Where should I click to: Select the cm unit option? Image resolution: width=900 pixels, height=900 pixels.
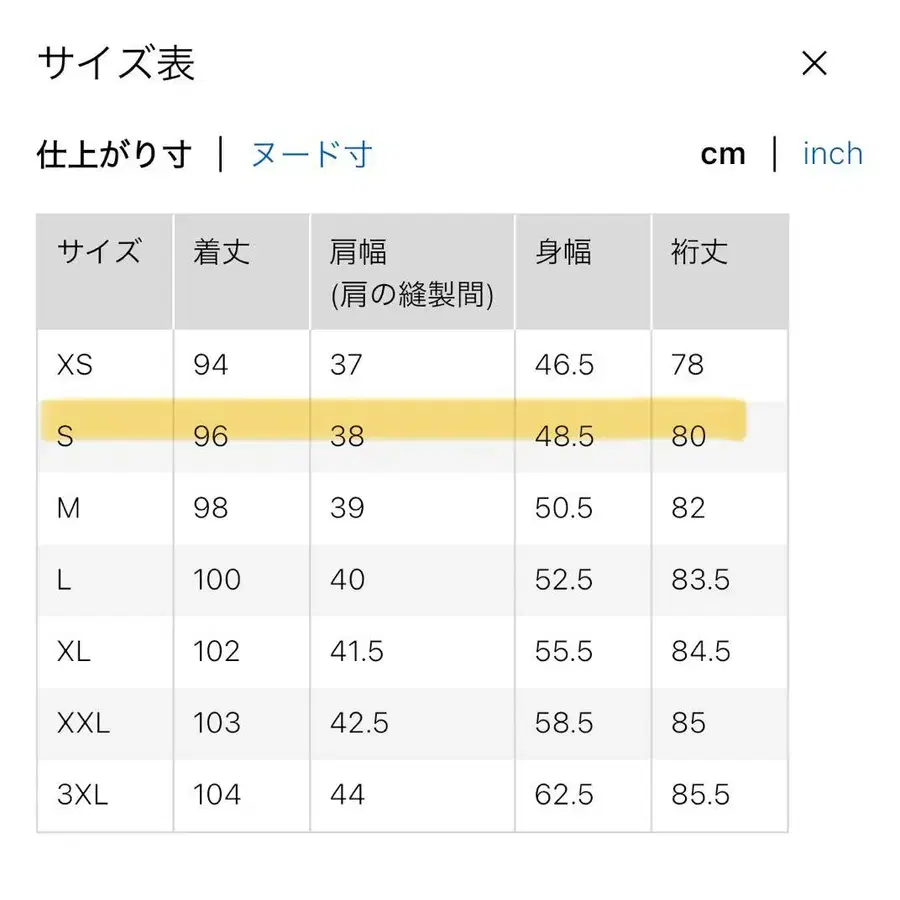click(x=723, y=153)
